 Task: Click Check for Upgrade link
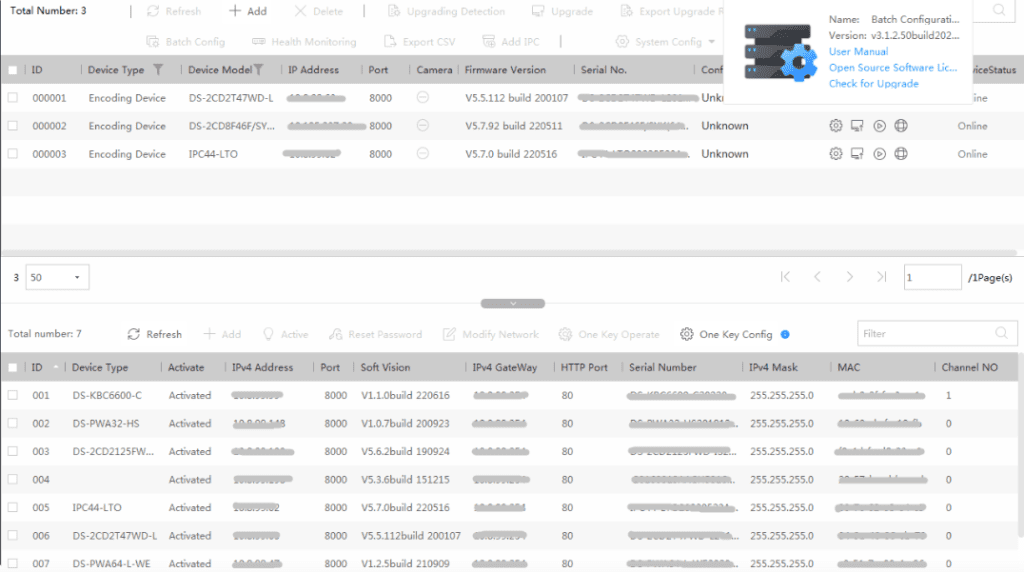point(874,84)
